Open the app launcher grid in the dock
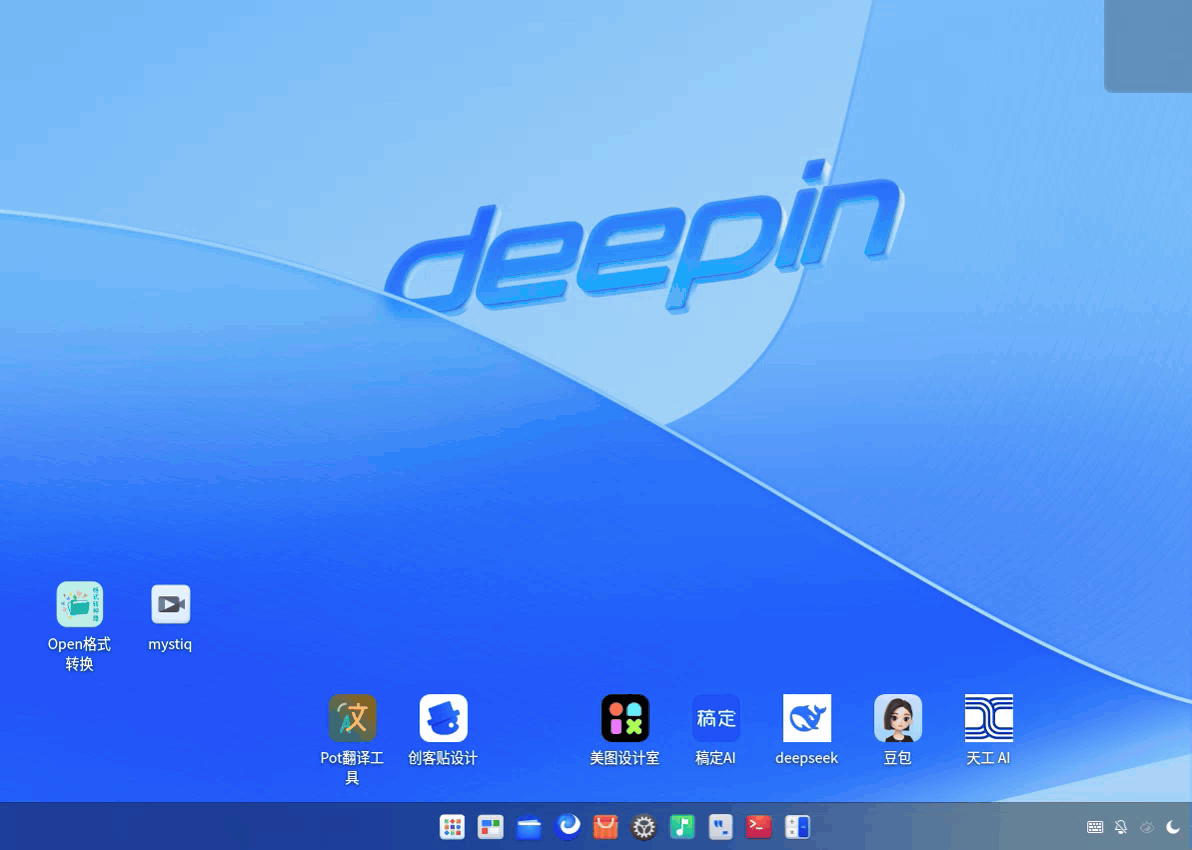 (x=452, y=826)
